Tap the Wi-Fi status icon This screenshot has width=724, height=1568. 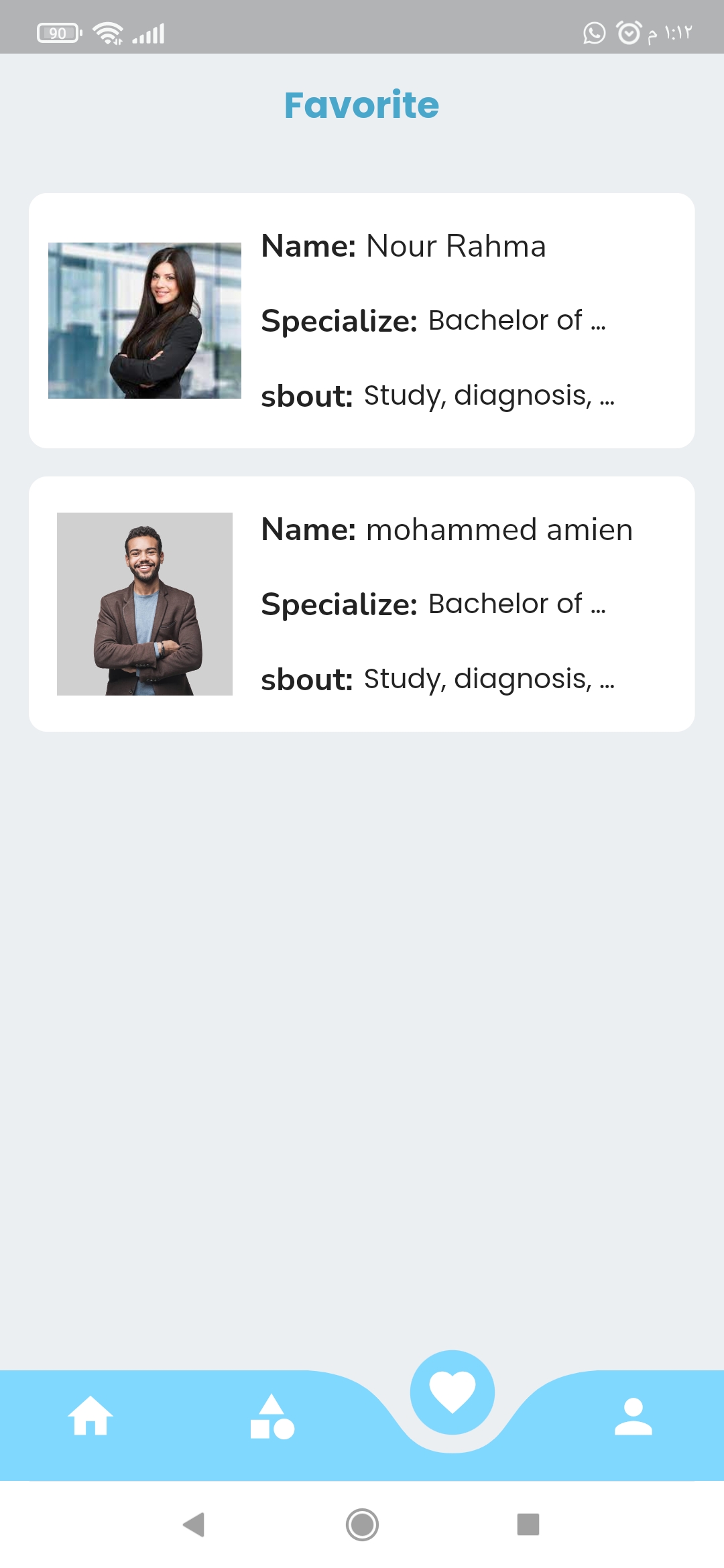pos(107,33)
